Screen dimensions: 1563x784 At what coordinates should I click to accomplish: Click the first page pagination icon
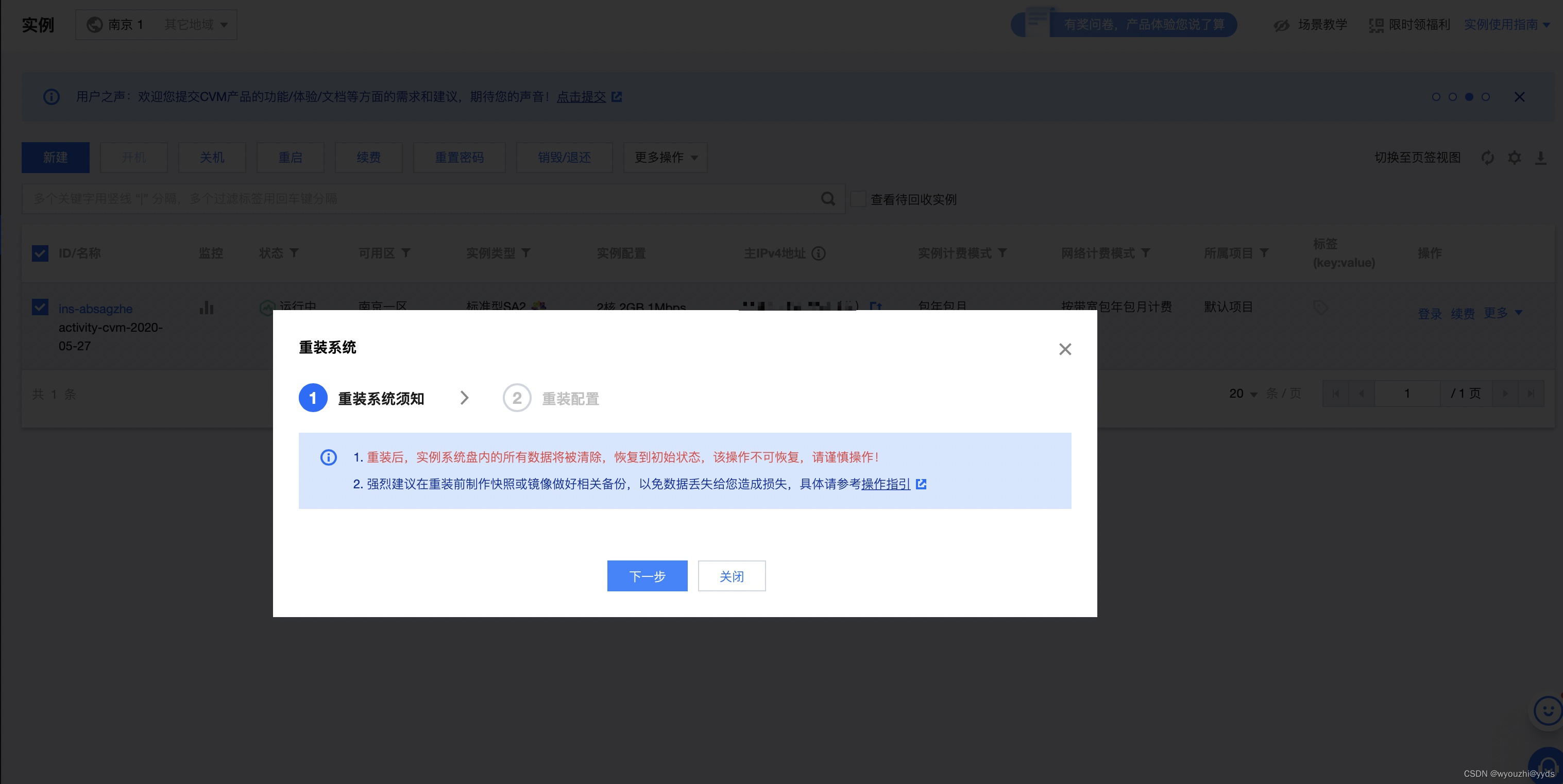click(x=1335, y=393)
